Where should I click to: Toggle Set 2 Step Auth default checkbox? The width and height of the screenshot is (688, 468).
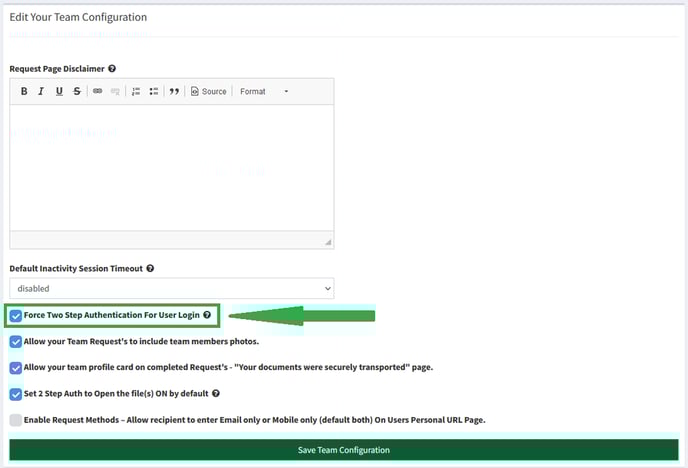[16, 394]
